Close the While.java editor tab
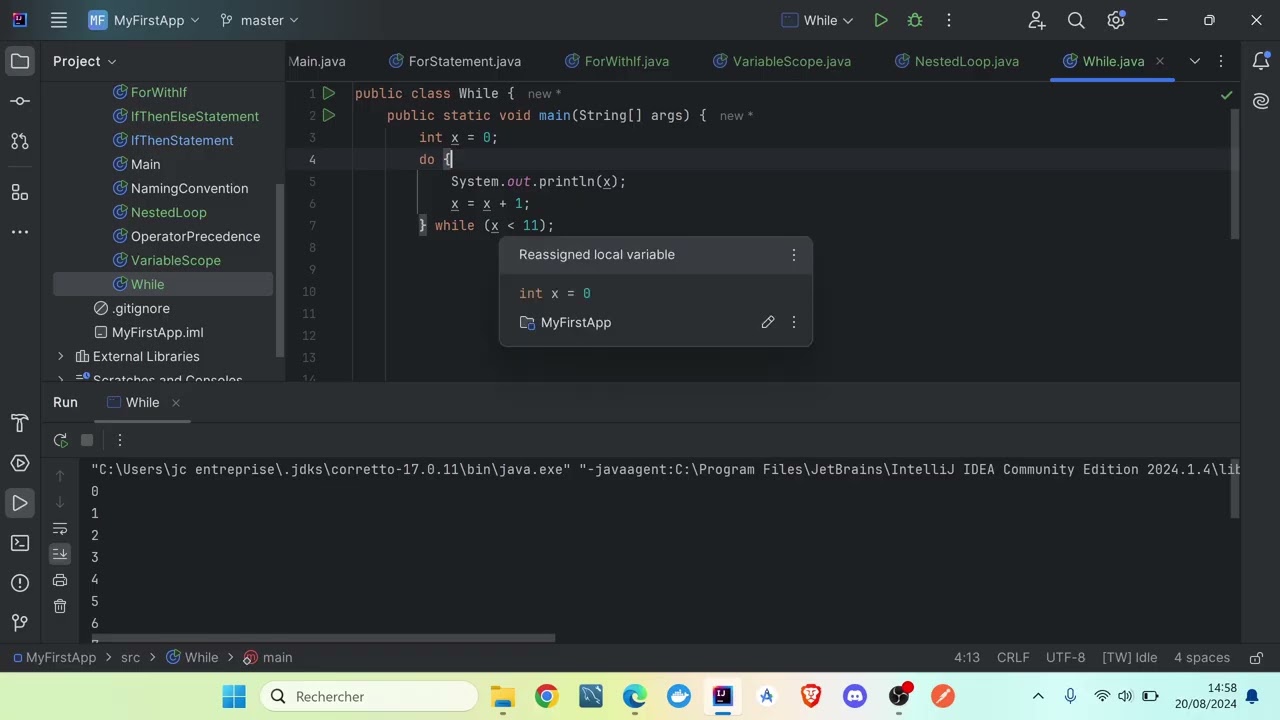Image resolution: width=1280 pixels, height=720 pixels. 1160,61
